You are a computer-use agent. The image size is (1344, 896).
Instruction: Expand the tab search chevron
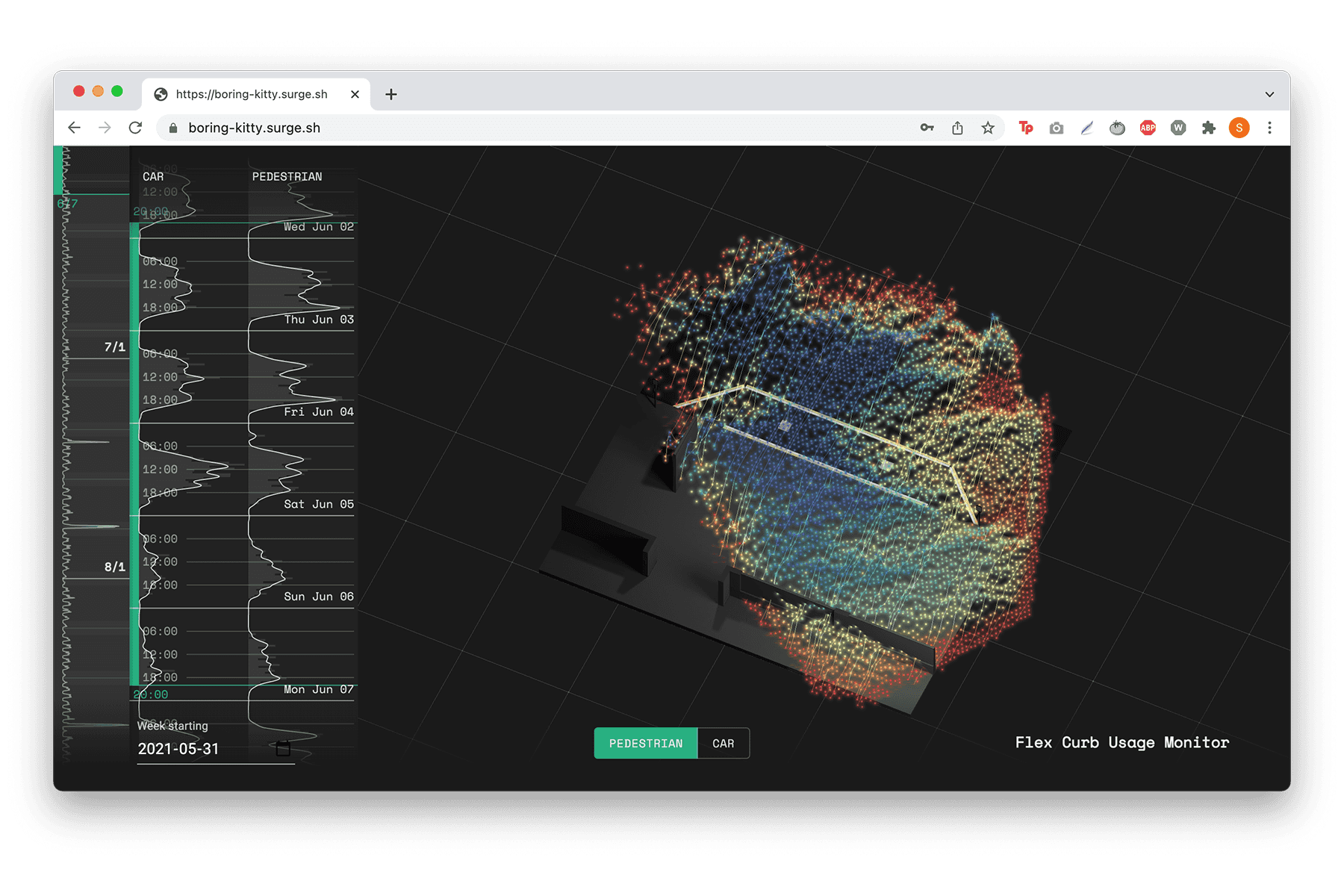pos(1269,94)
